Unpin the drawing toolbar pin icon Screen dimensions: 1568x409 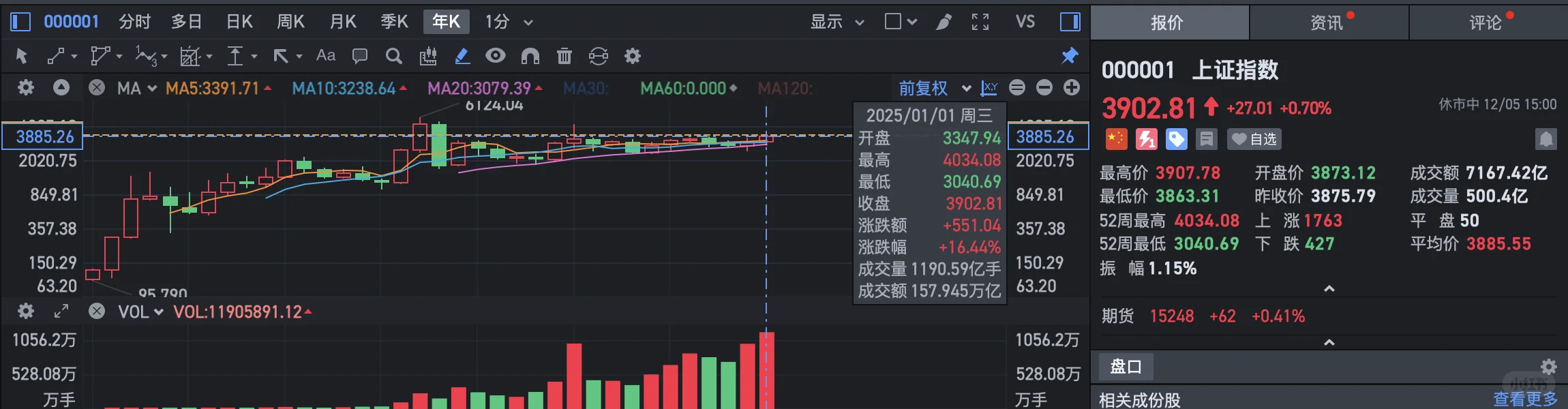tap(1070, 56)
